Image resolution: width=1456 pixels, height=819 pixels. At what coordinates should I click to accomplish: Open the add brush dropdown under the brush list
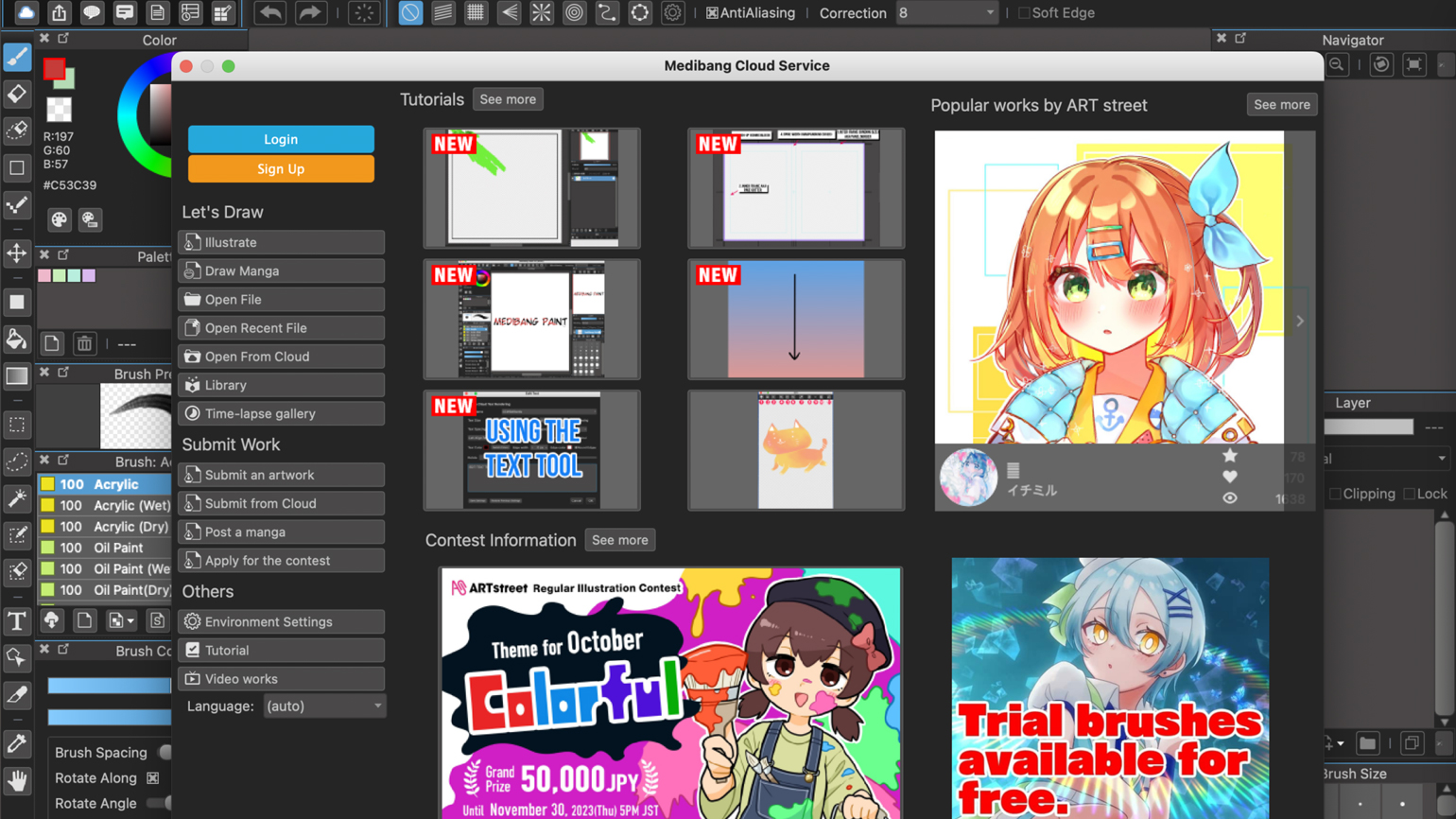tap(121, 620)
